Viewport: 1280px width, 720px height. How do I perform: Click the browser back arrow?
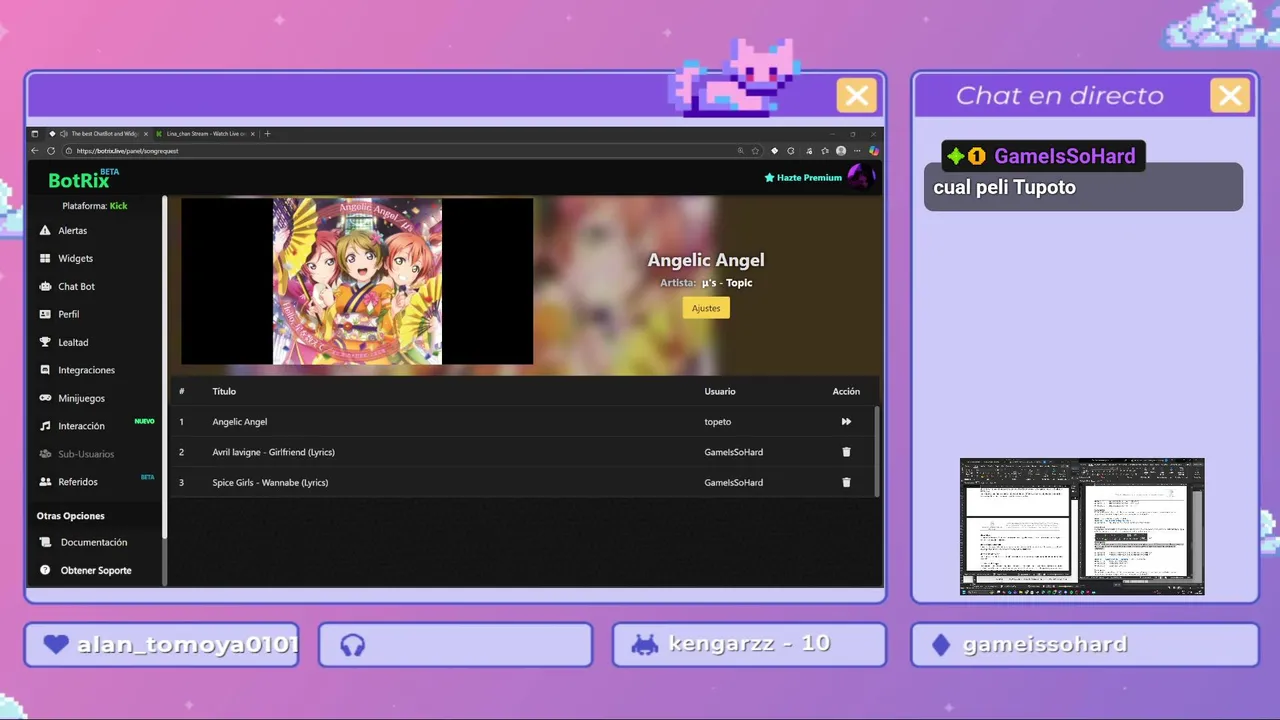pyautogui.click(x=35, y=151)
